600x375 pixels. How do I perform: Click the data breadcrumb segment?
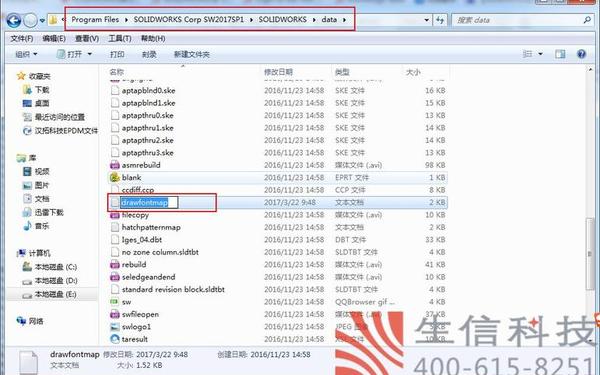coord(329,20)
